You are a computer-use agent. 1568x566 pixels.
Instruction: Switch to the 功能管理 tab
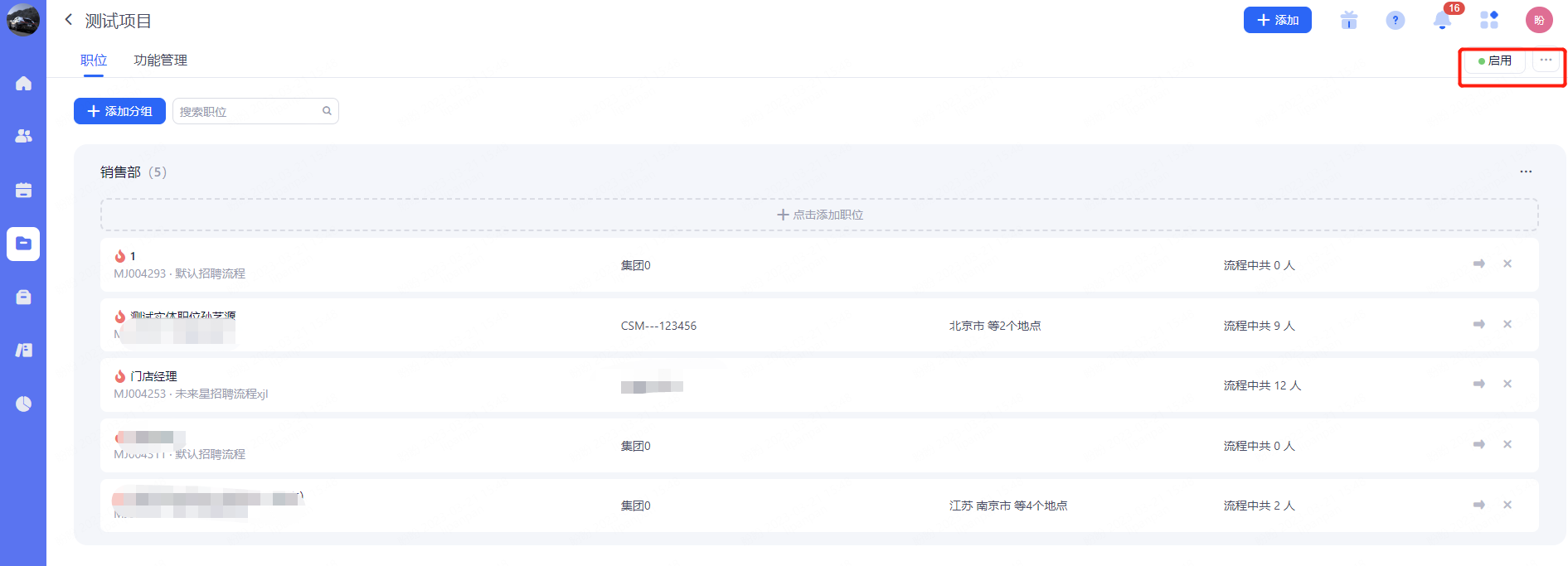160,60
